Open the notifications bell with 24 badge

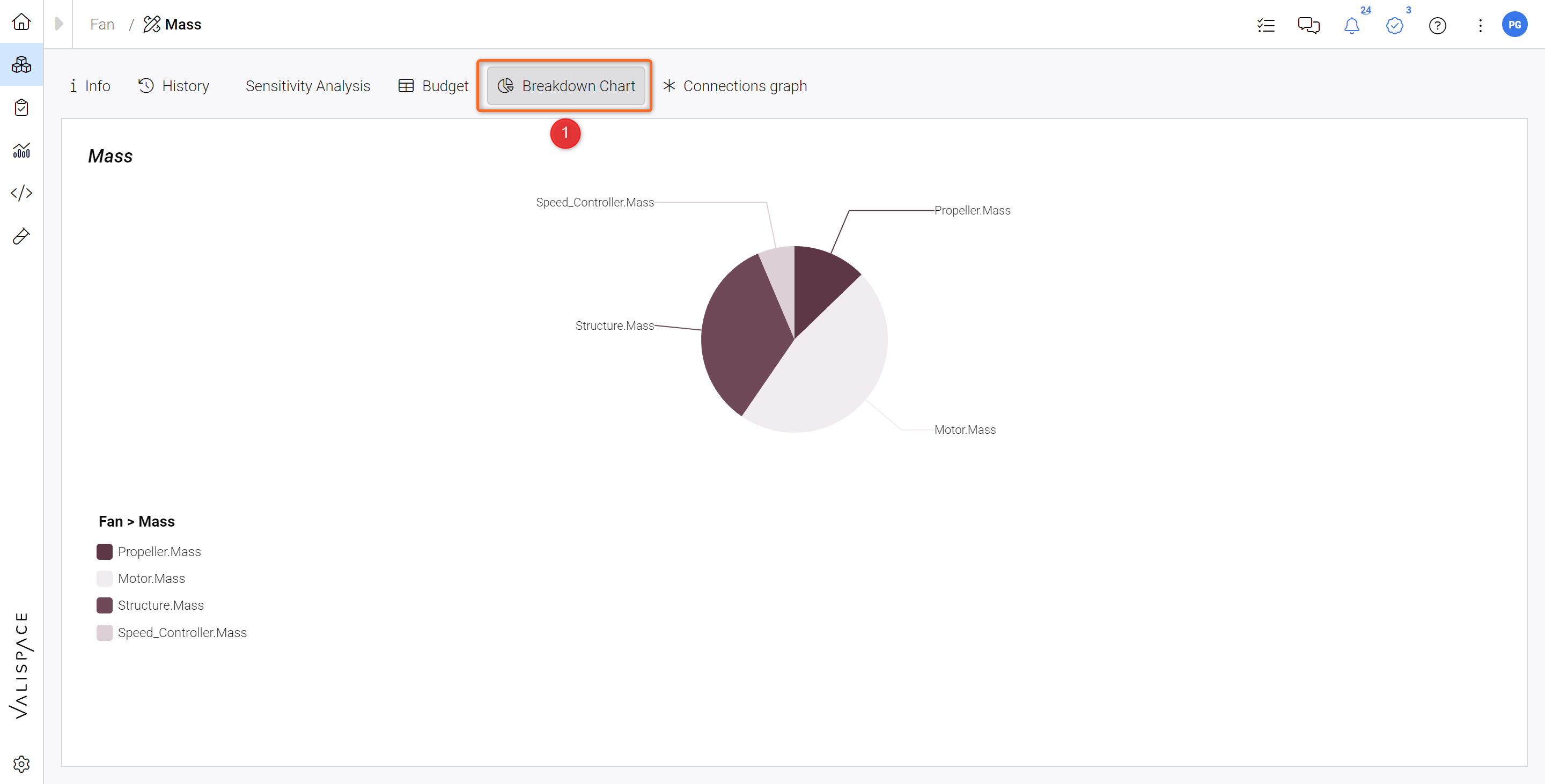pos(1352,25)
